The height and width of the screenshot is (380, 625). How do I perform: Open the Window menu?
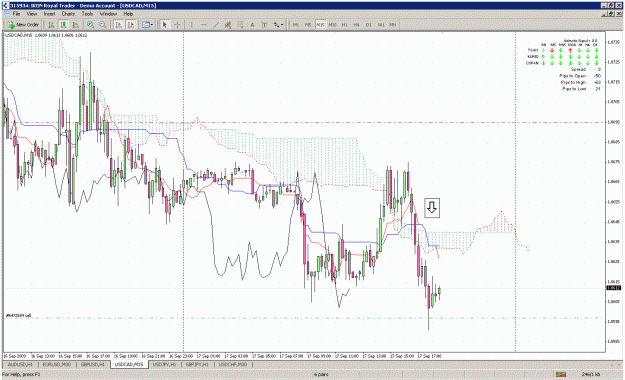tap(108, 14)
